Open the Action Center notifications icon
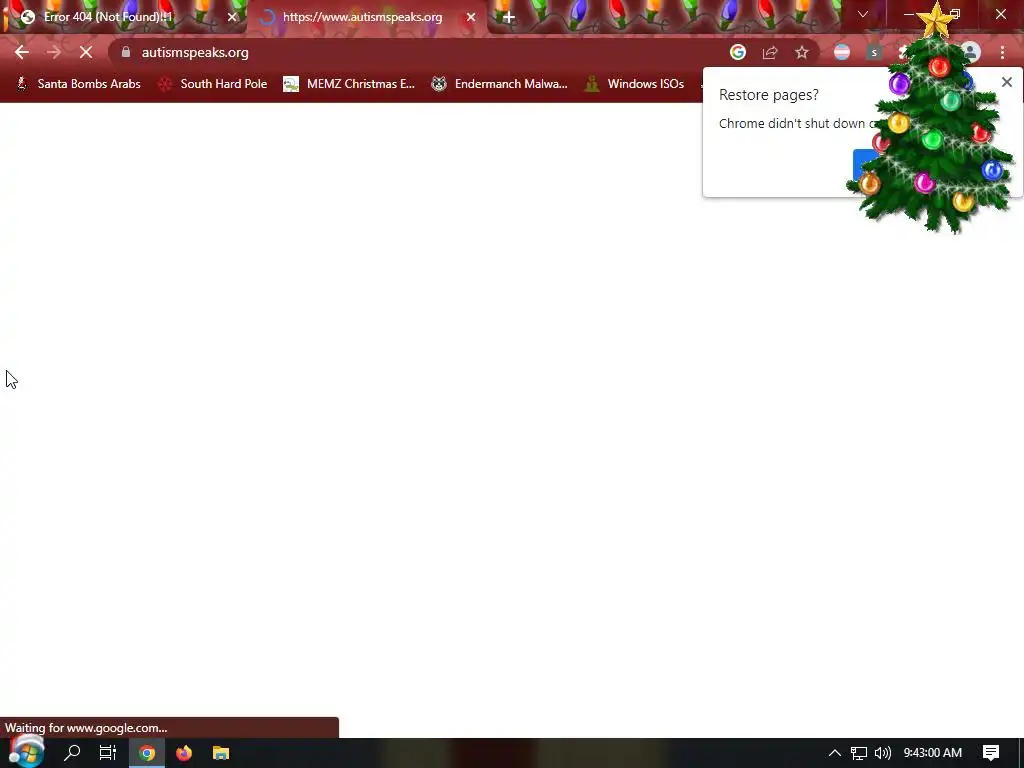 [x=991, y=753]
